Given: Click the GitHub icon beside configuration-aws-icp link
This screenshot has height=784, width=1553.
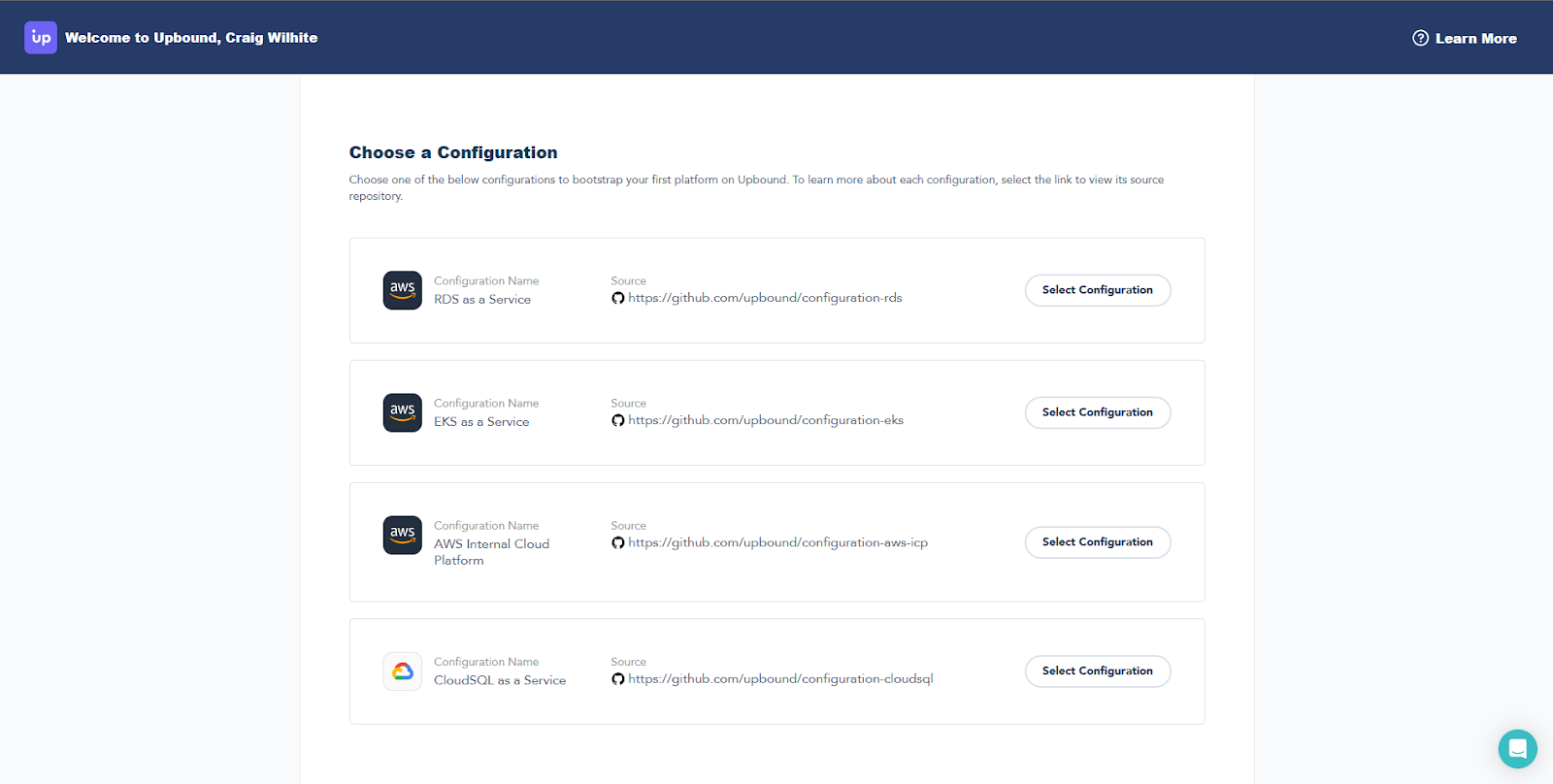Looking at the screenshot, I should [x=618, y=542].
